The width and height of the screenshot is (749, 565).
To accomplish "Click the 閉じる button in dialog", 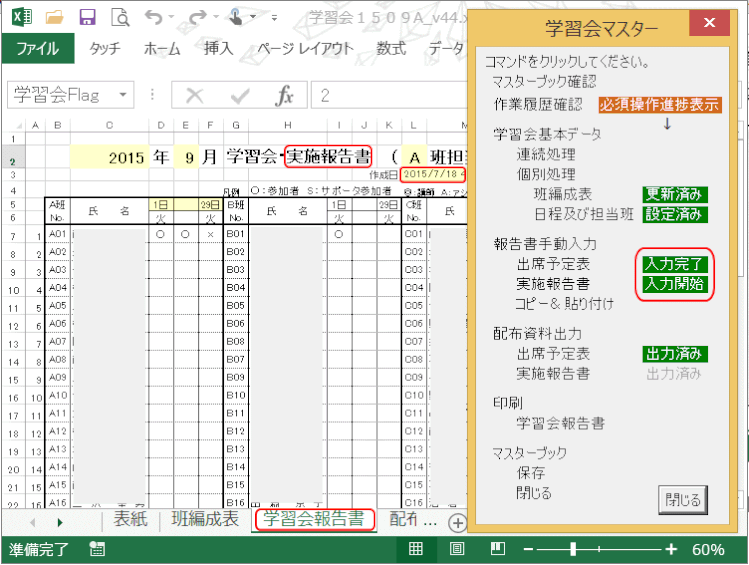I will [x=683, y=500].
